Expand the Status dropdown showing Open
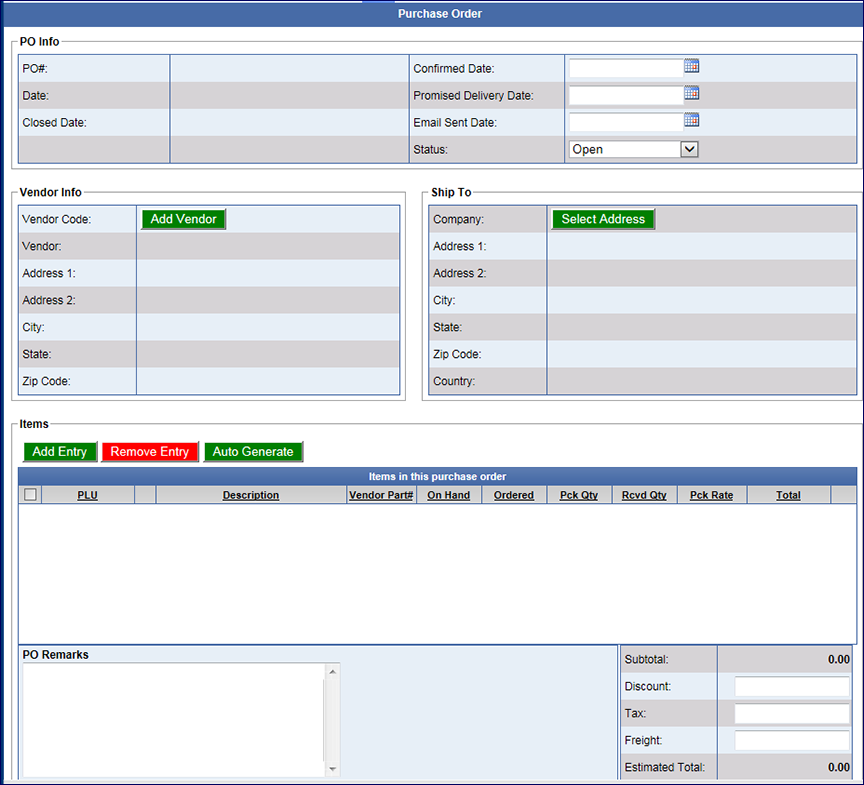 [688, 149]
